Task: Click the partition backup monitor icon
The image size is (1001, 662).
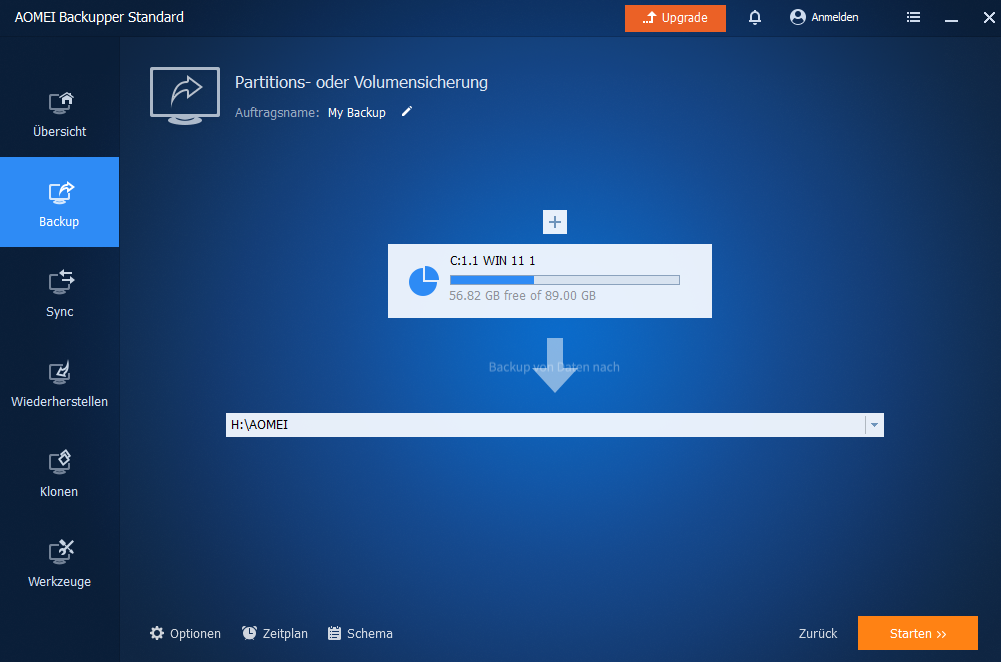Action: [185, 96]
